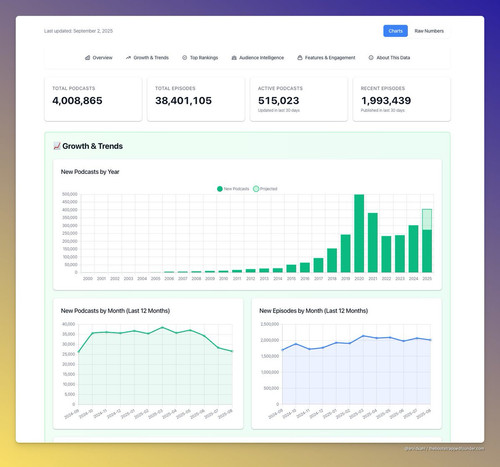Click the Recent Episodes value 1,993,439
500x467 pixels.
click(x=386, y=101)
